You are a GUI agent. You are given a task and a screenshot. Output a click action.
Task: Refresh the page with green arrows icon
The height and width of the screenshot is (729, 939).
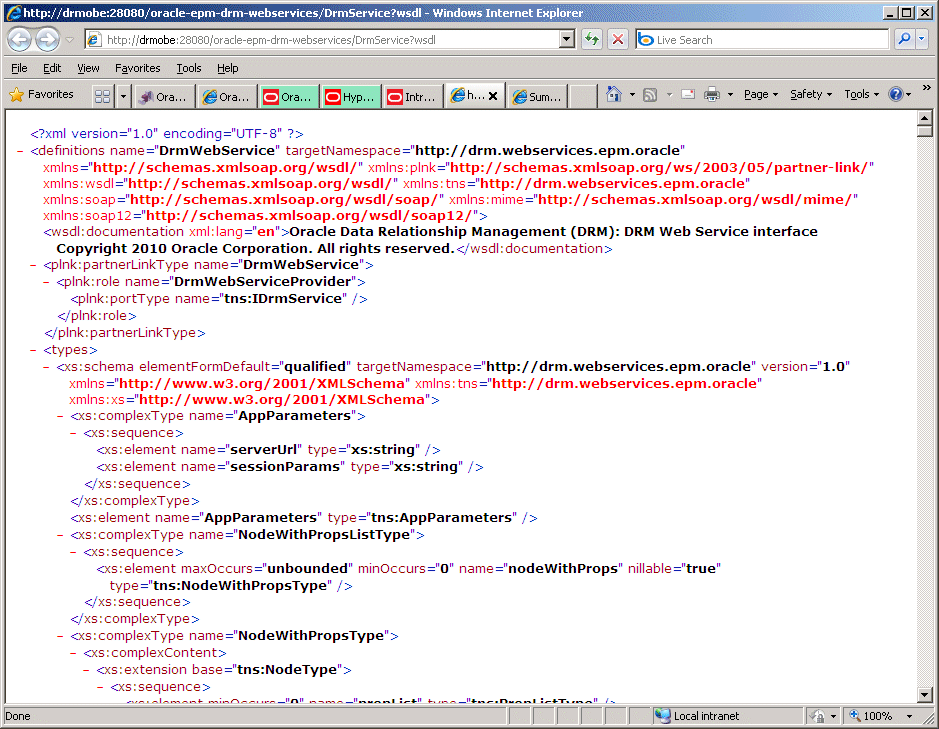click(592, 40)
